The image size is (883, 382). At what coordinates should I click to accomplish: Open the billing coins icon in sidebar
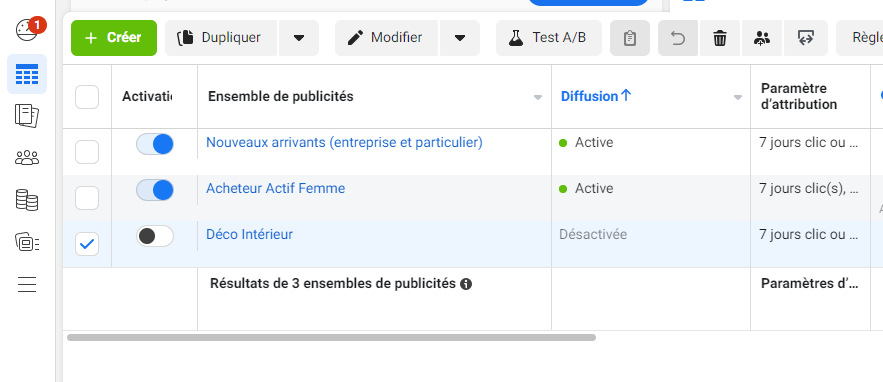coord(27,201)
